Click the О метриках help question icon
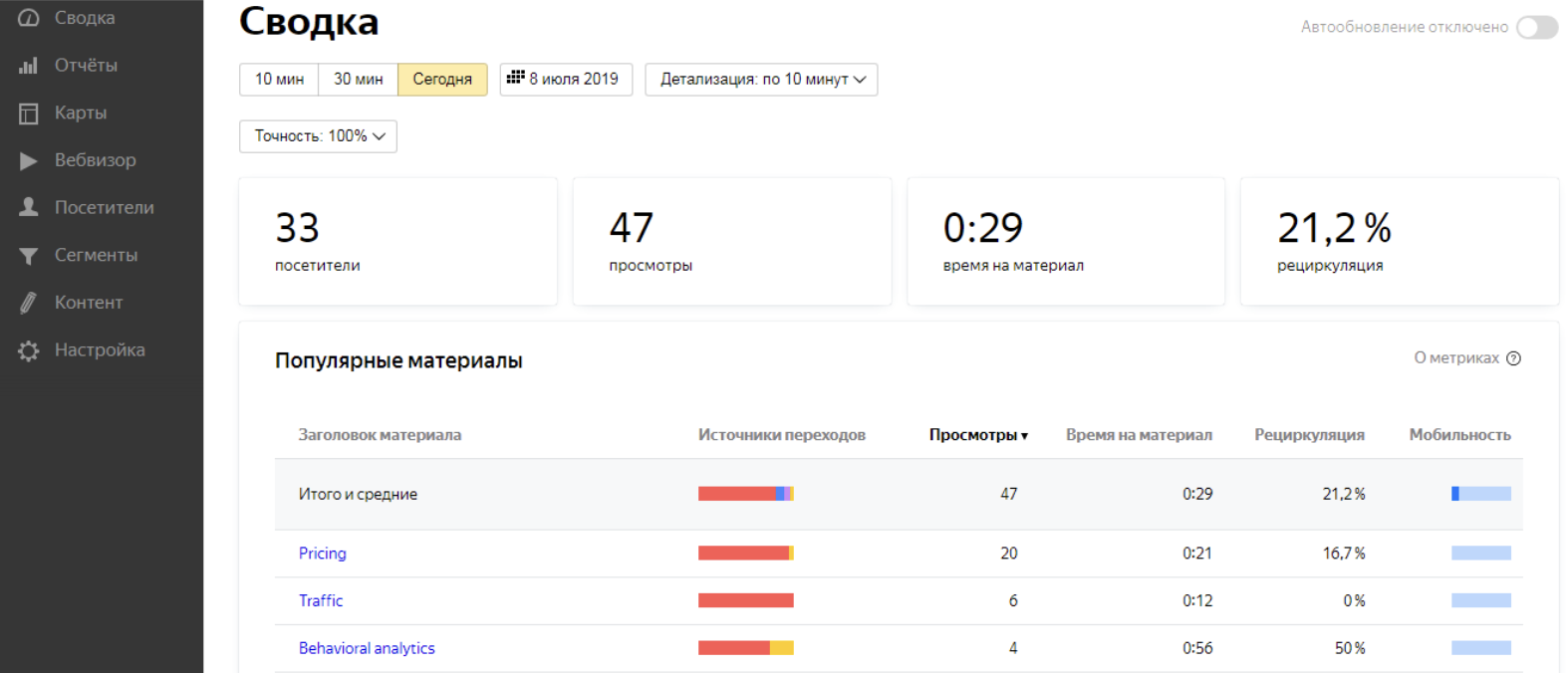The height and width of the screenshot is (673, 1568). 1513,358
